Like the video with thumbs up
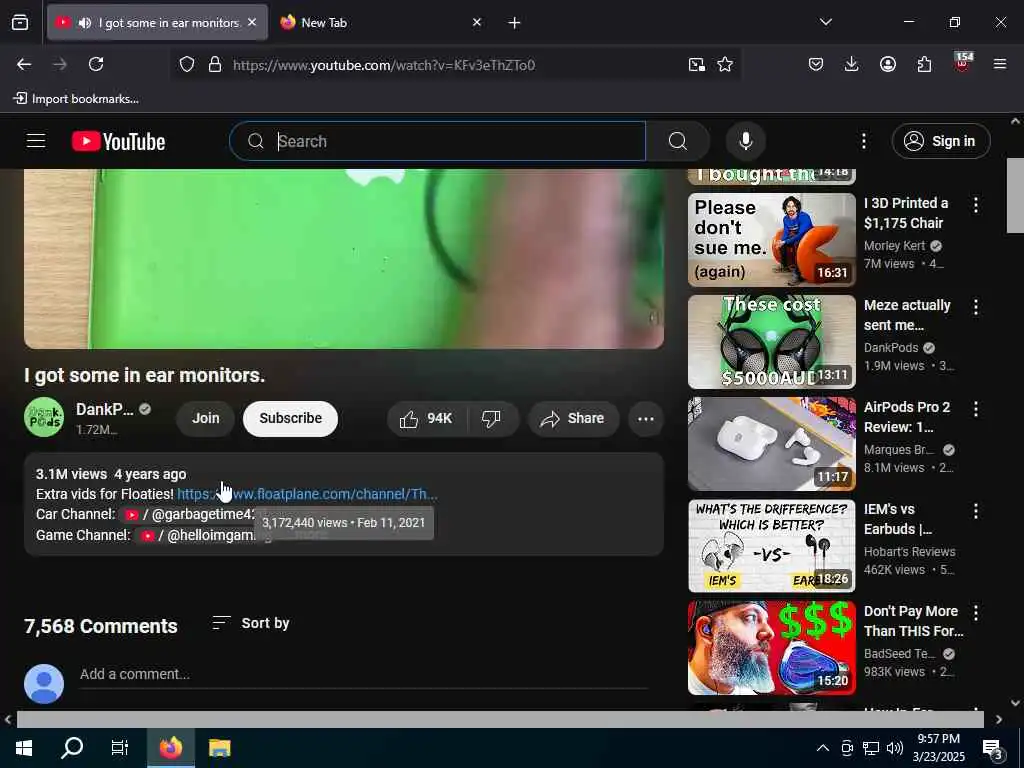Viewport: 1024px width, 768px height. pos(427,419)
